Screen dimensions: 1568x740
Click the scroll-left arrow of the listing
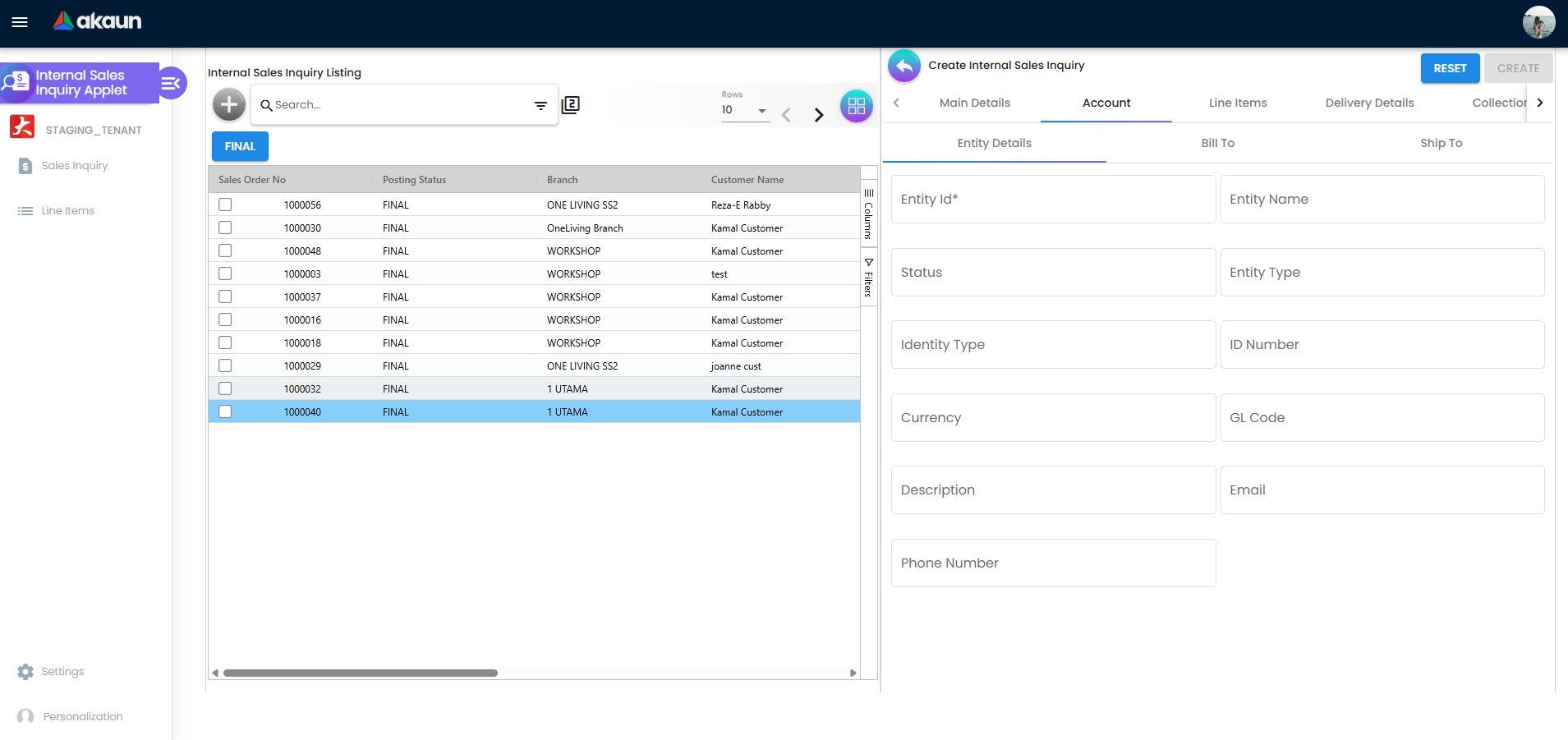click(215, 673)
